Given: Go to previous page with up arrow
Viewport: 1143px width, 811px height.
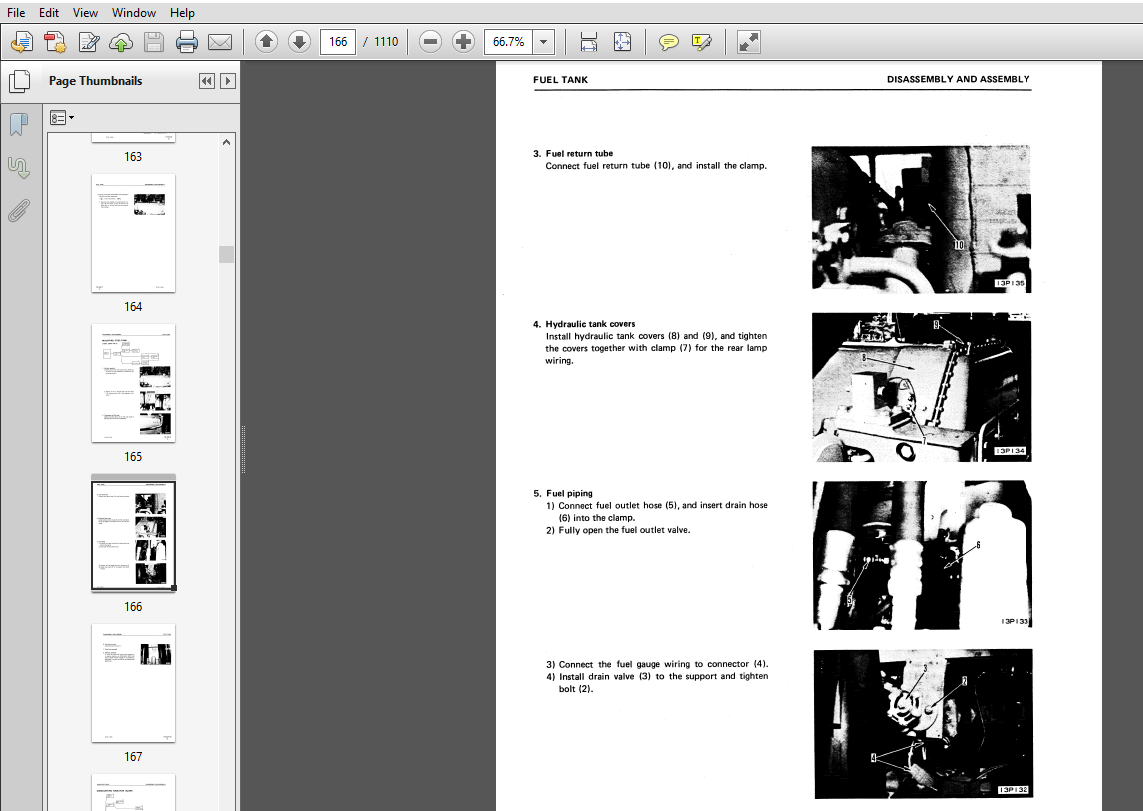Looking at the screenshot, I should click(267, 42).
